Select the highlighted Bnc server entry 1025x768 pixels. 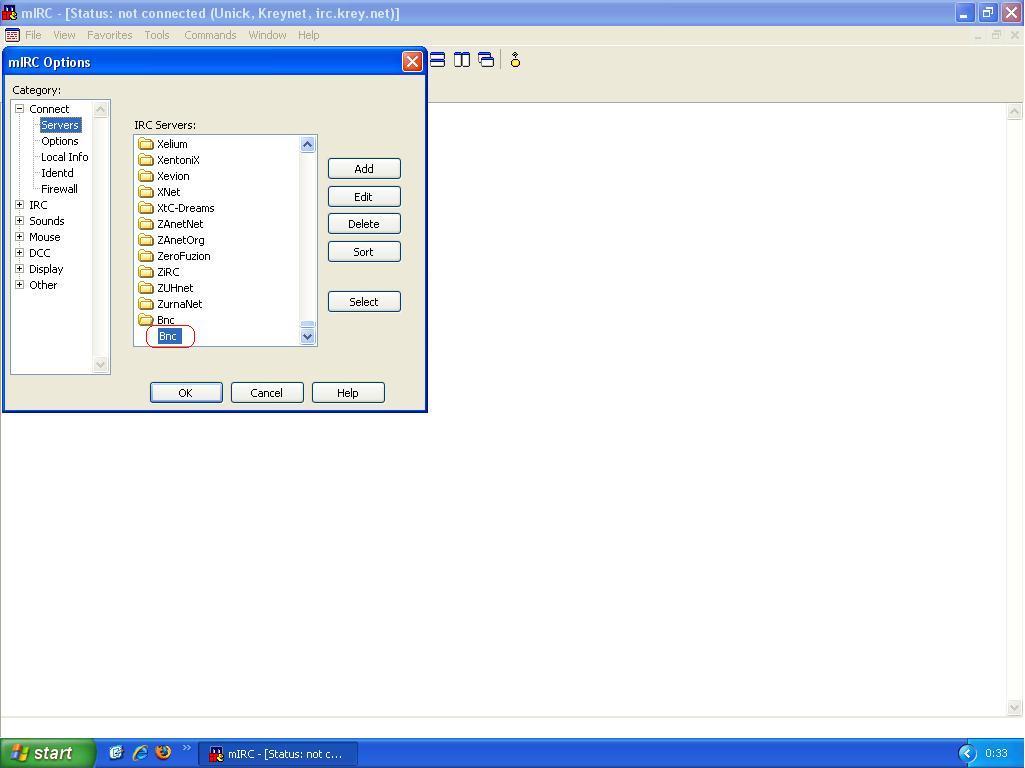169,336
